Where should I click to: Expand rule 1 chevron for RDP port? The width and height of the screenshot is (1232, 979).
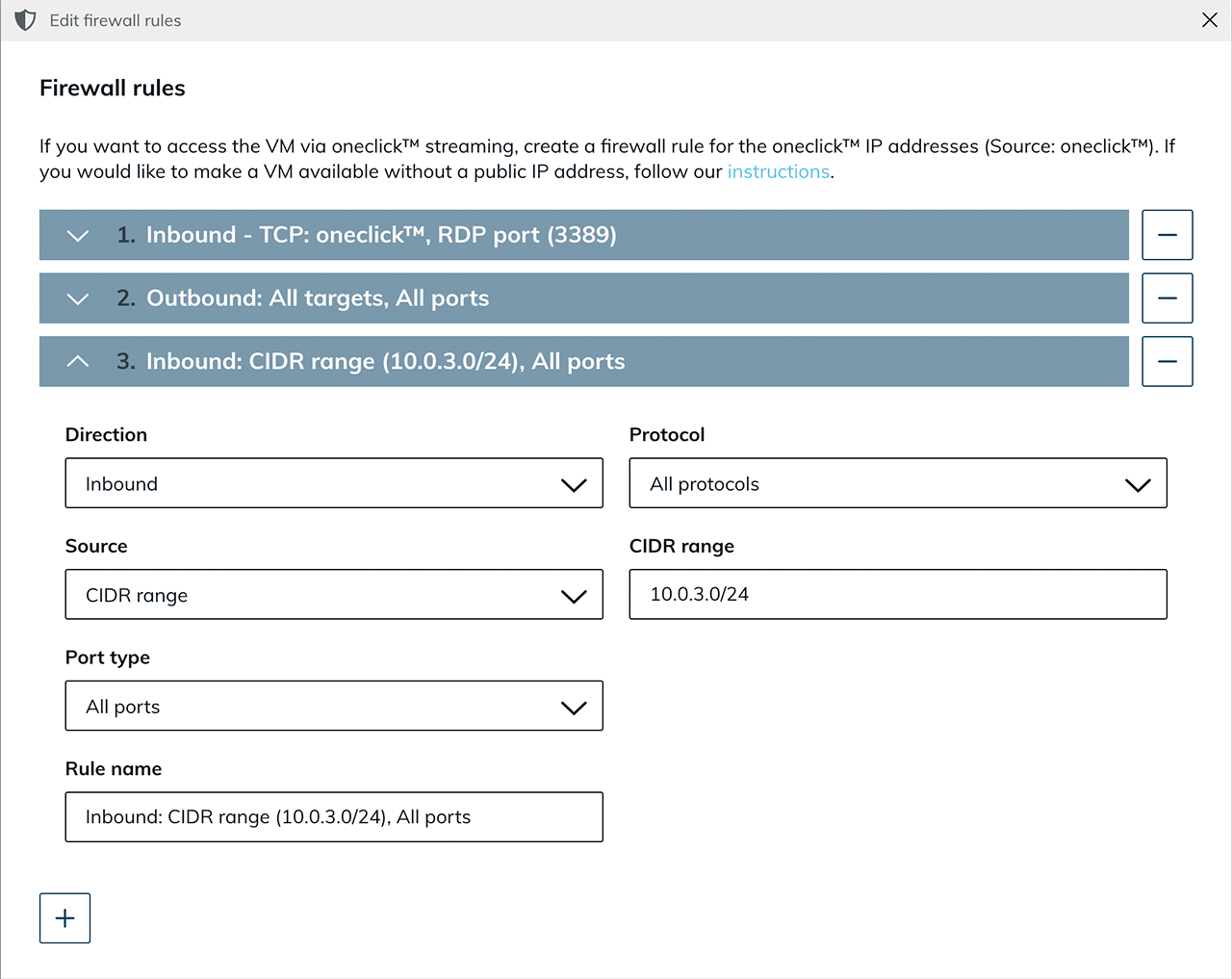[78, 236]
